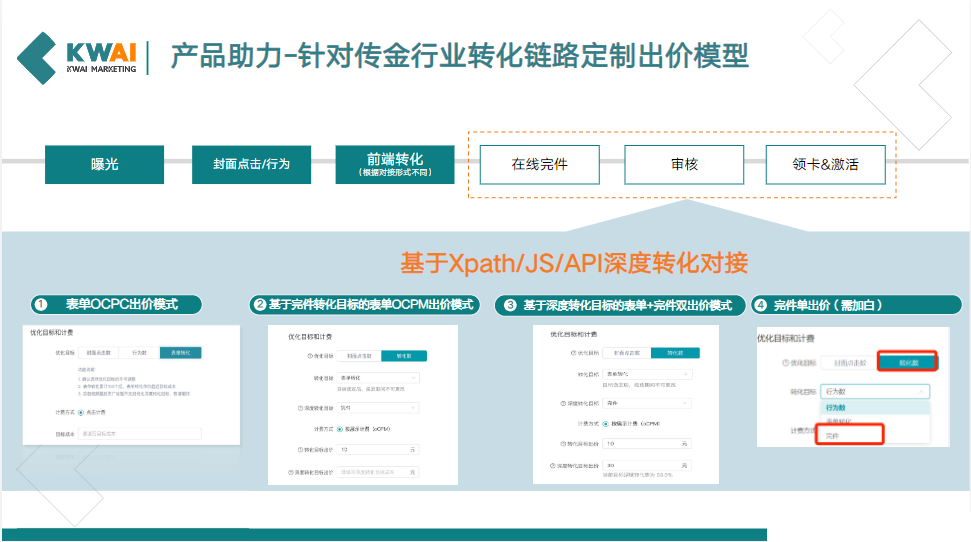Click the help icon beside 深度转化目标出价 in panel 3
Viewport: 971px width, 542px height.
[x=552, y=465]
